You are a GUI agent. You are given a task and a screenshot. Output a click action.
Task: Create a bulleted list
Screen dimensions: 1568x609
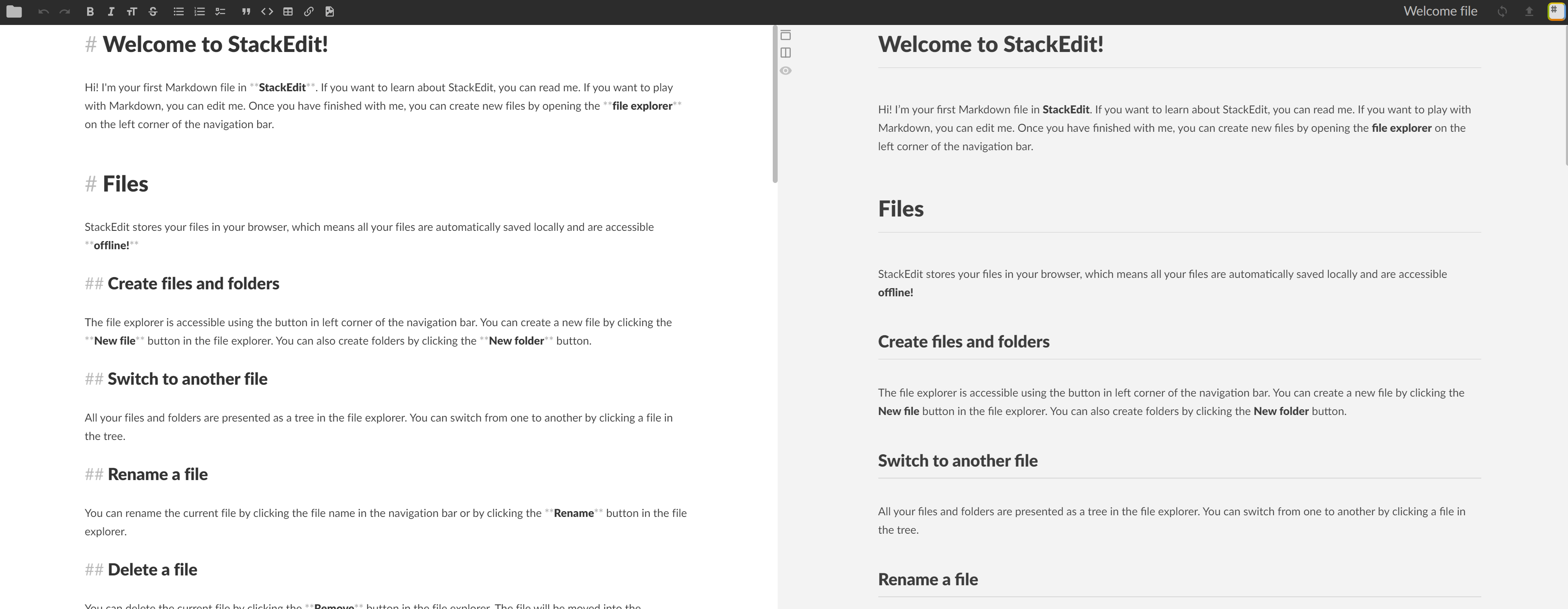coord(178,11)
